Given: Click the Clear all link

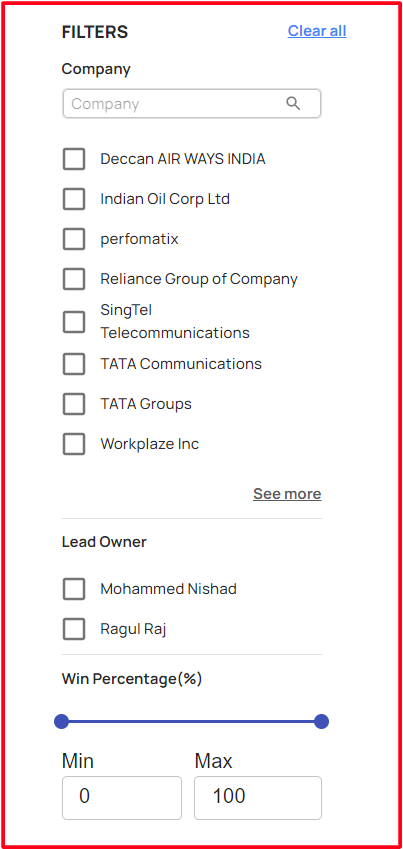Looking at the screenshot, I should click(x=317, y=31).
